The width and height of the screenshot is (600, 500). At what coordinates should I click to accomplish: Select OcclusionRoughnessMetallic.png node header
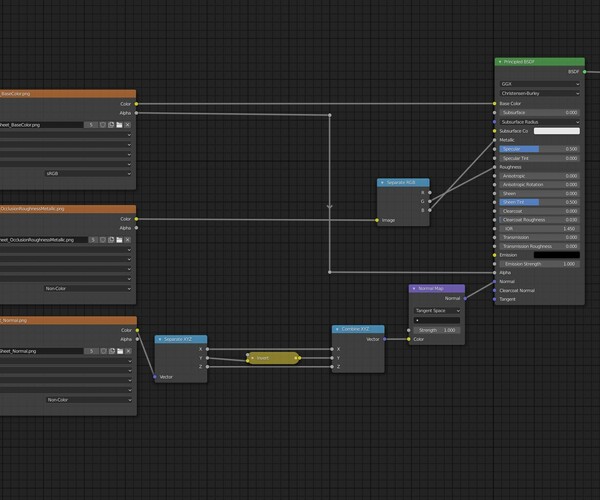68,209
